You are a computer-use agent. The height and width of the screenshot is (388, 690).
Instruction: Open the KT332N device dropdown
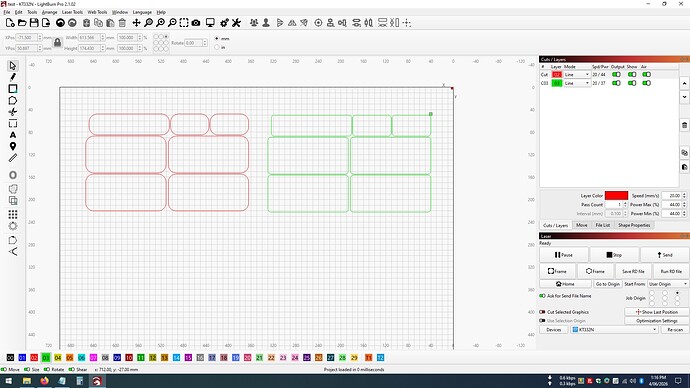pos(614,329)
